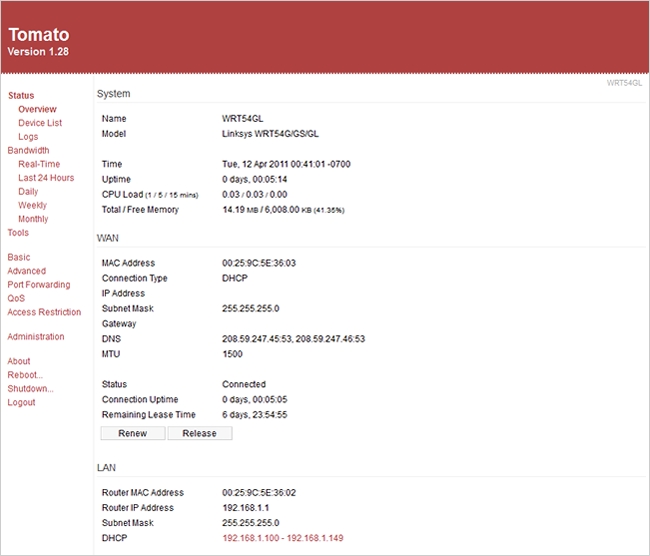650x556 pixels.
Task: Click the LAN section heading
Action: click(106, 467)
